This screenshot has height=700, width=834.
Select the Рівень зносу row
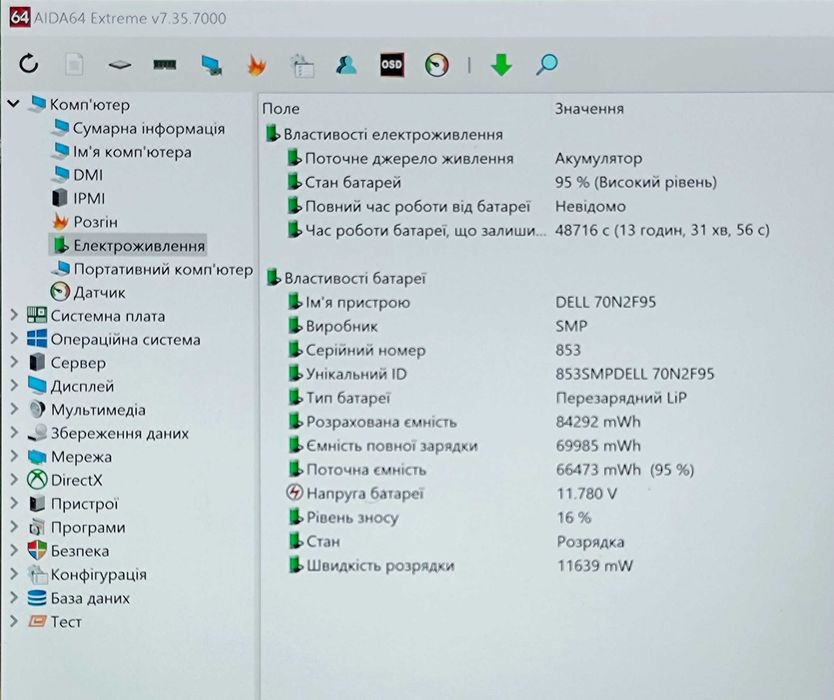click(x=343, y=518)
